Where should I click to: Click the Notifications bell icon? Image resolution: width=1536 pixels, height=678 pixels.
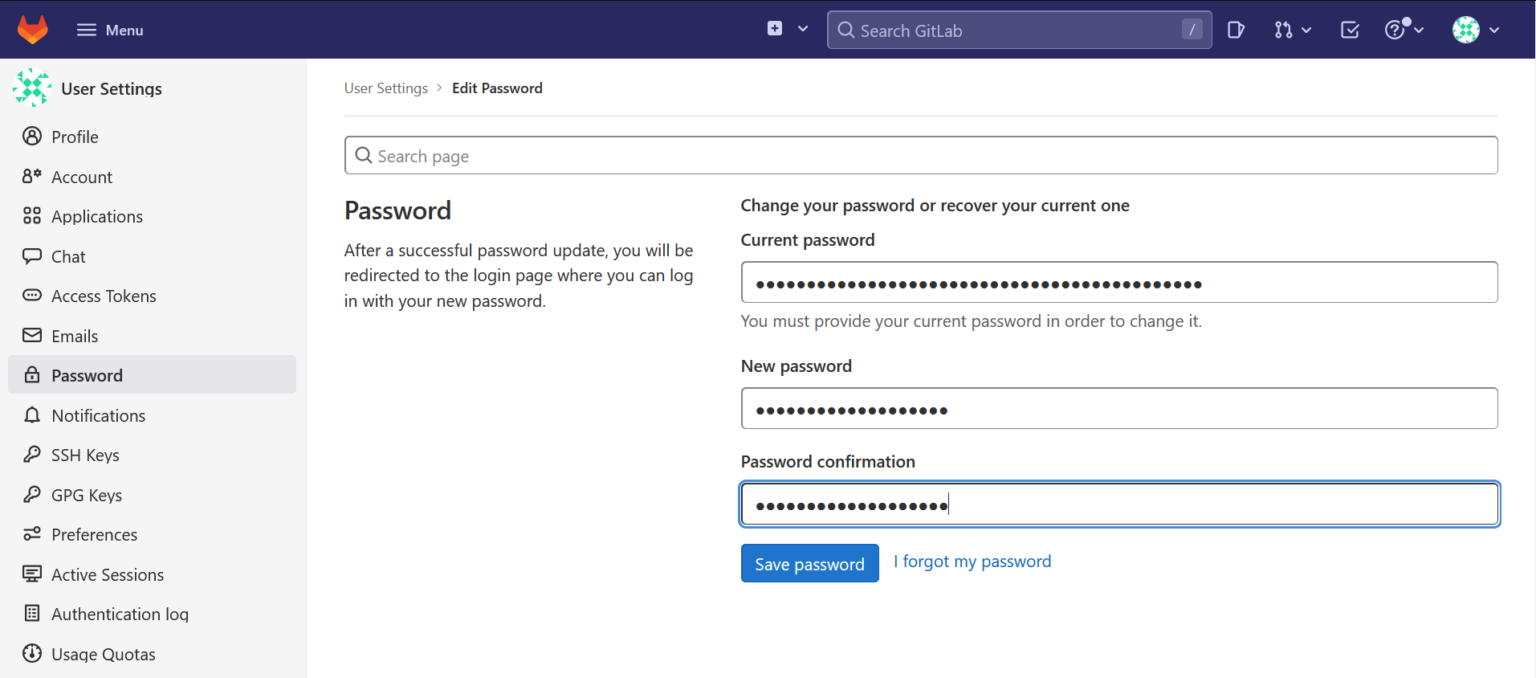(x=33, y=415)
